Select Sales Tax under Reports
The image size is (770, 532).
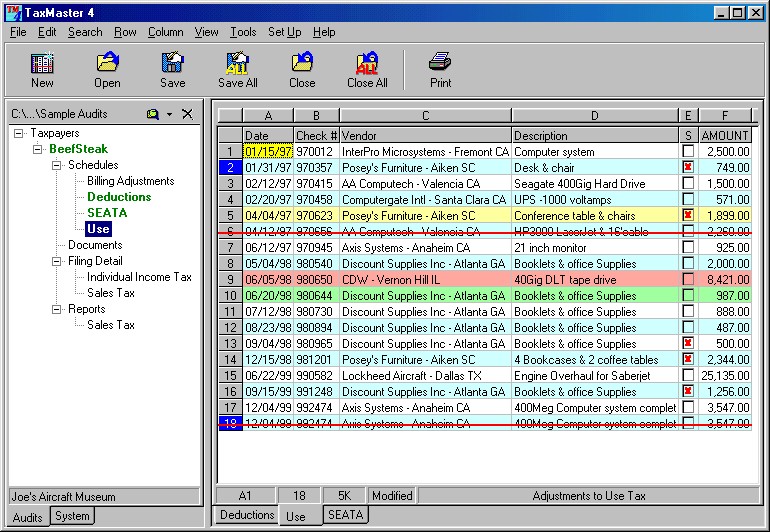(111, 325)
